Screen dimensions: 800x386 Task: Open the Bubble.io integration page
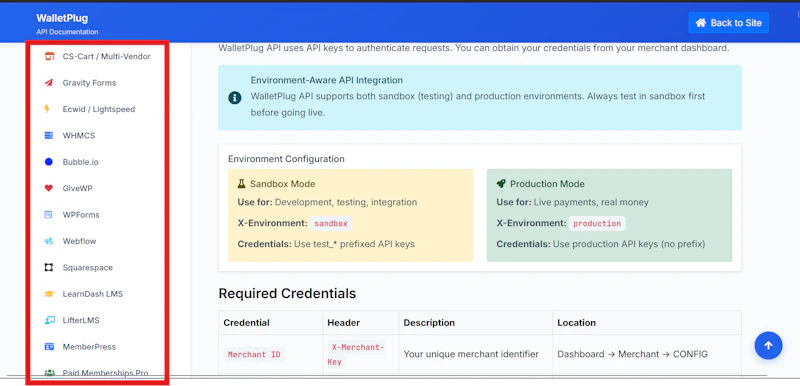click(x=81, y=162)
